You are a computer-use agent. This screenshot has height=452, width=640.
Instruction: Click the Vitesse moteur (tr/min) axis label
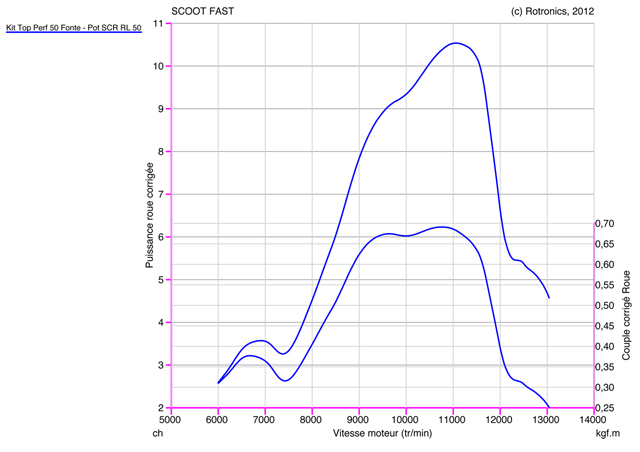[381, 435]
